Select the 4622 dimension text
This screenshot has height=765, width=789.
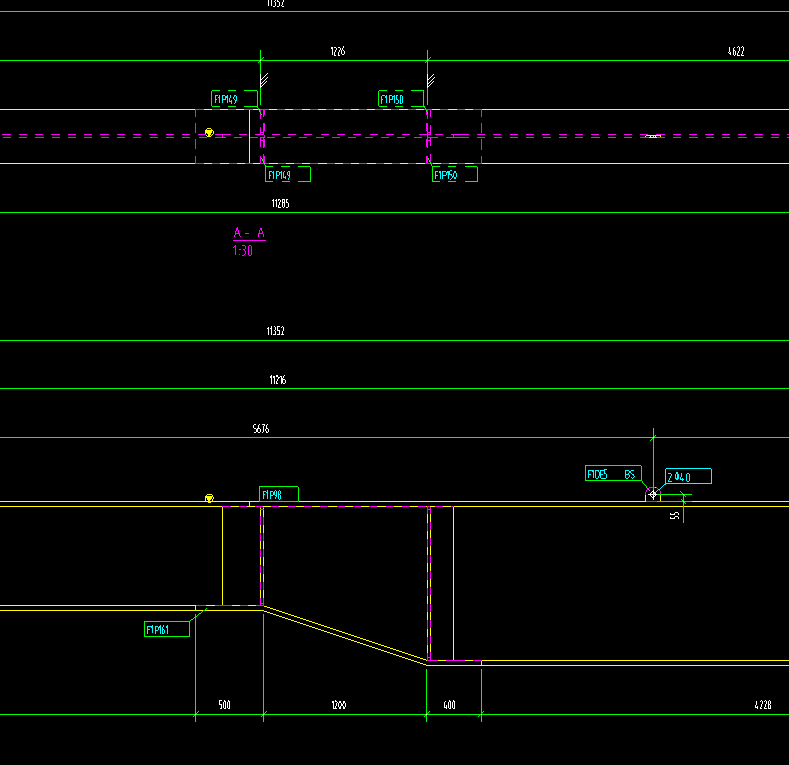(x=736, y=51)
